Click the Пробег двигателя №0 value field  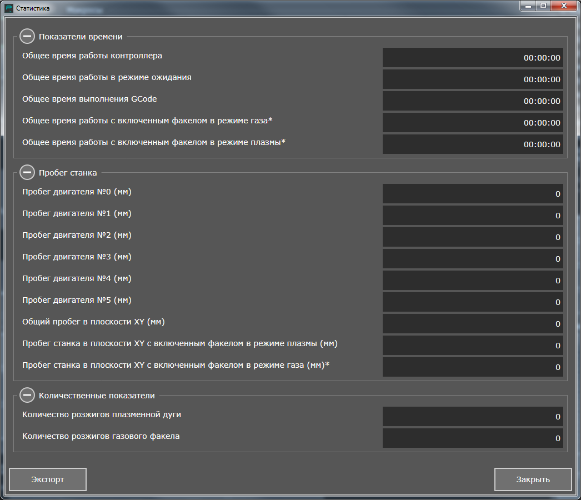473,193
